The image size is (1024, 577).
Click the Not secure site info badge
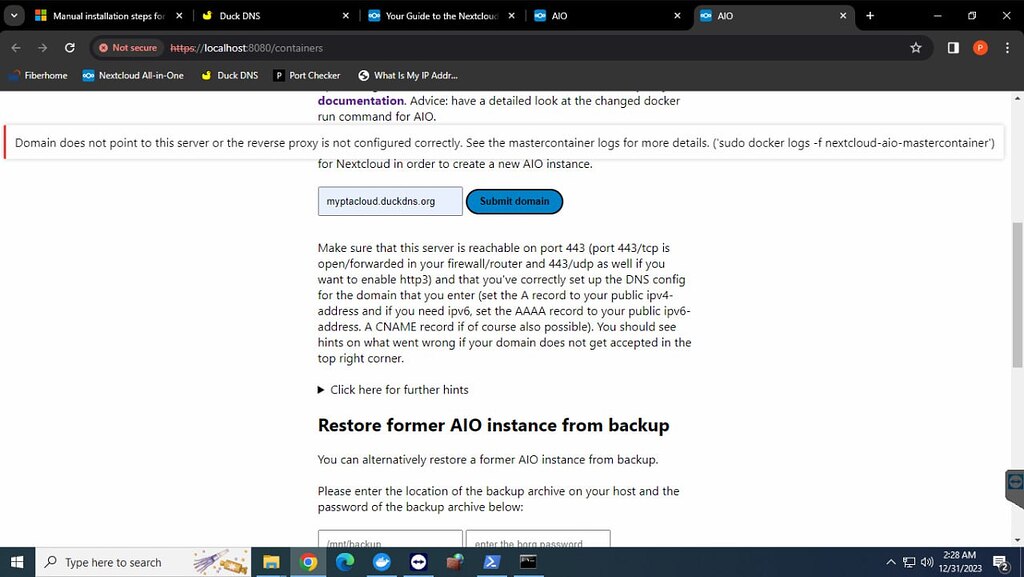(x=128, y=48)
